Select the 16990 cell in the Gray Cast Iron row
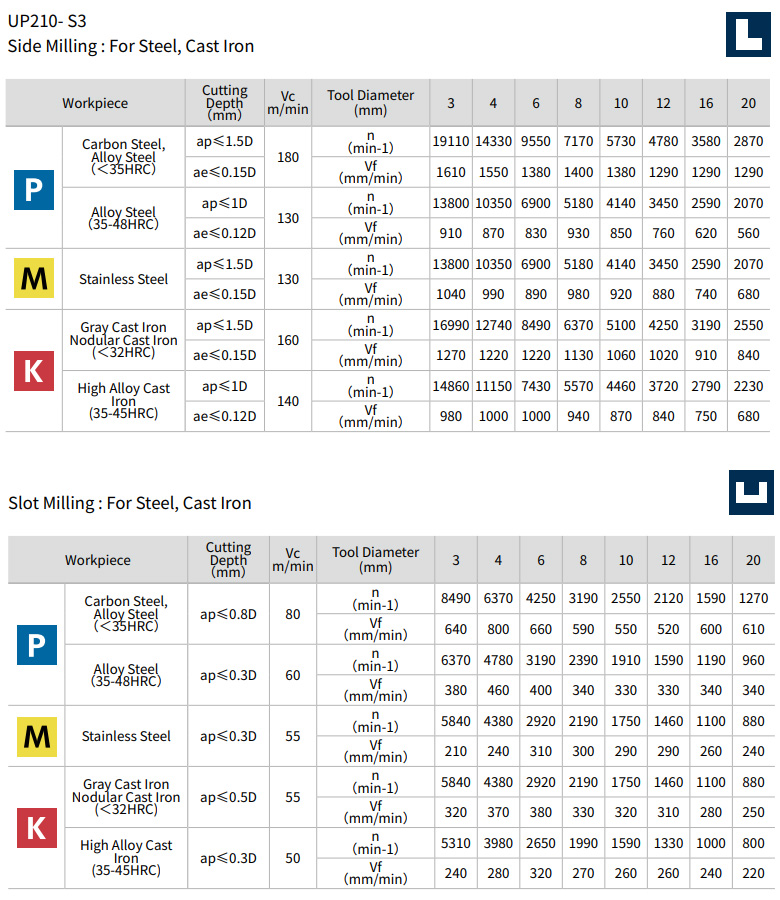The height and width of the screenshot is (900, 780). [450, 325]
